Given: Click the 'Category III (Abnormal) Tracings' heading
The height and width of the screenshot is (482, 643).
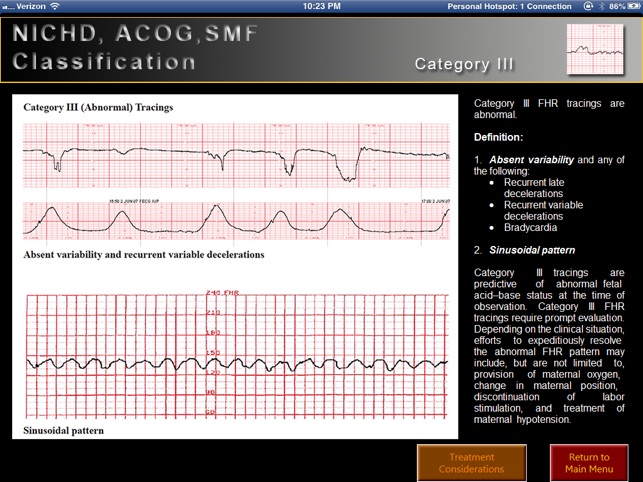Looking at the screenshot, I should click(98, 107).
